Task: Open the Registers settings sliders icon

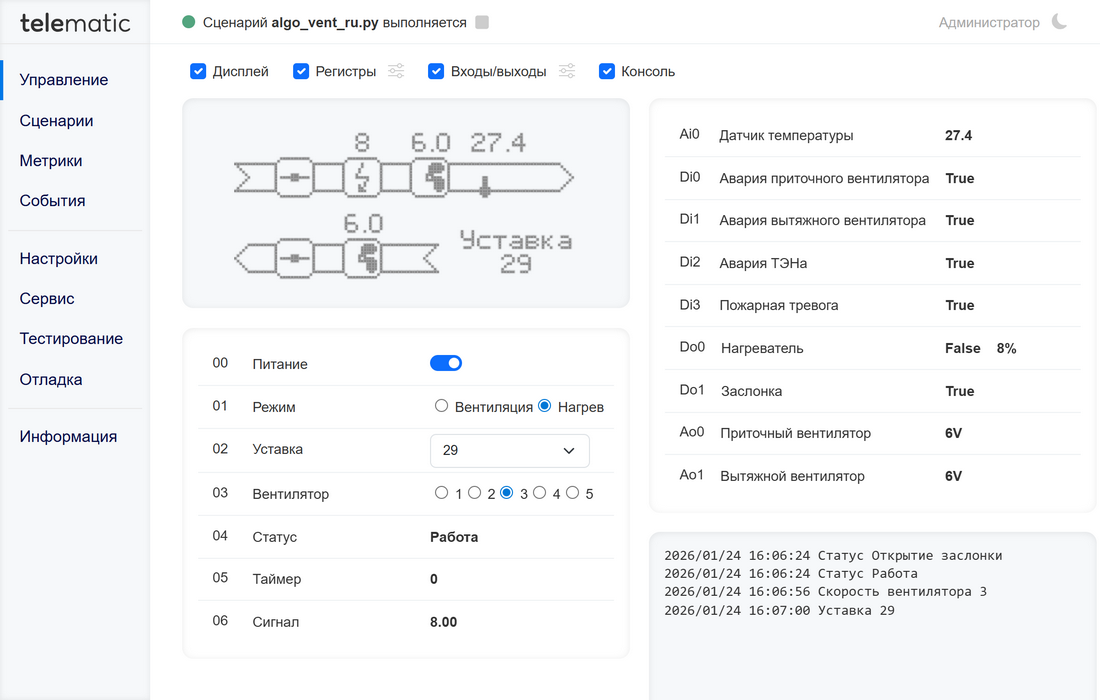Action: 396,71
